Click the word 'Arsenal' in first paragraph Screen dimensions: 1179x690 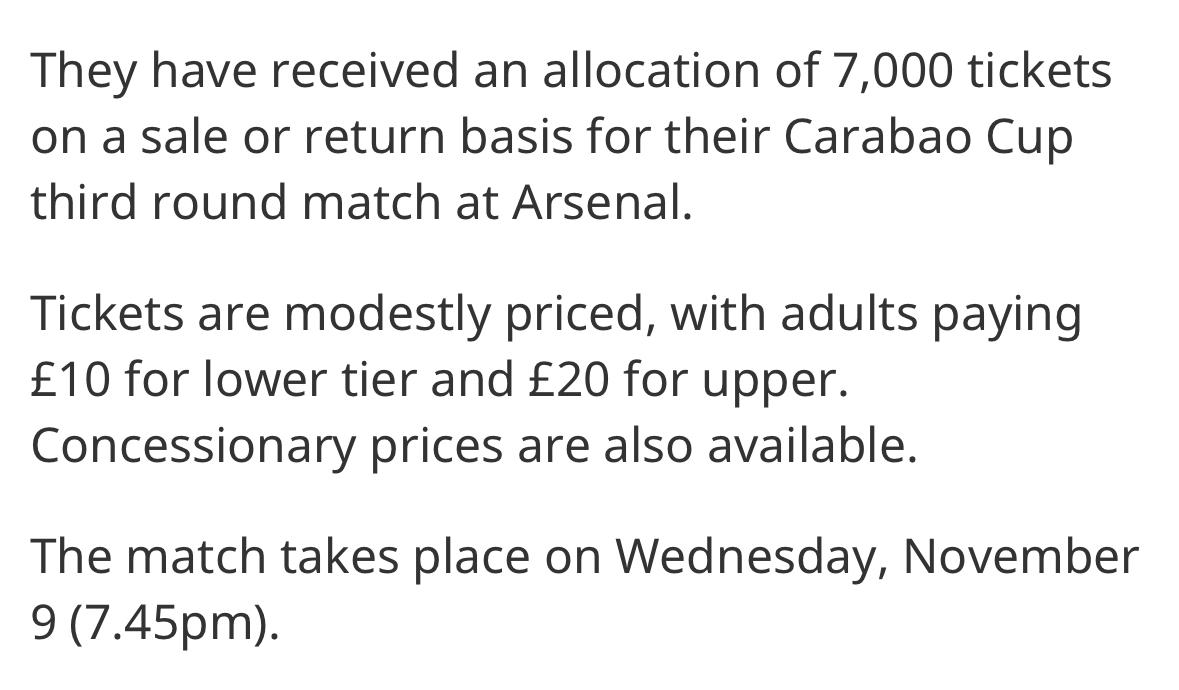point(602,202)
